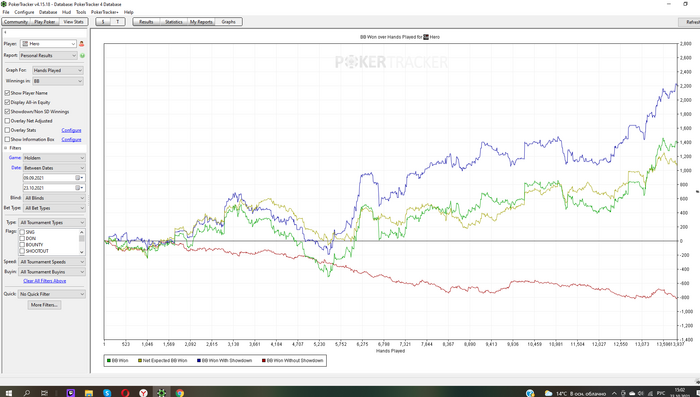The image size is (700, 397).
Task: Open the Twitch app in the taskbar
Action: pyautogui.click(x=71, y=393)
